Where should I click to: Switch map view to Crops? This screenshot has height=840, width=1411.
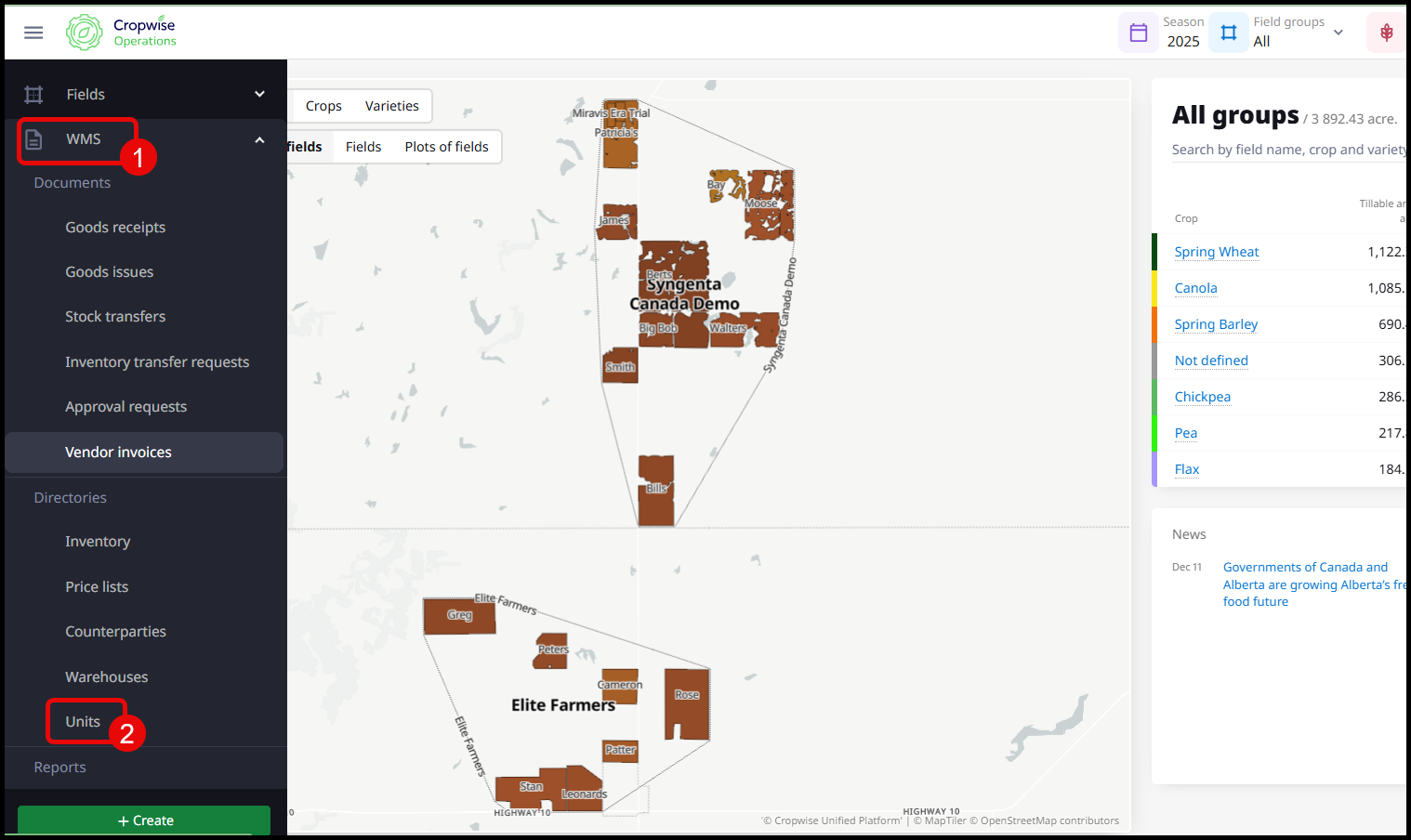point(323,106)
